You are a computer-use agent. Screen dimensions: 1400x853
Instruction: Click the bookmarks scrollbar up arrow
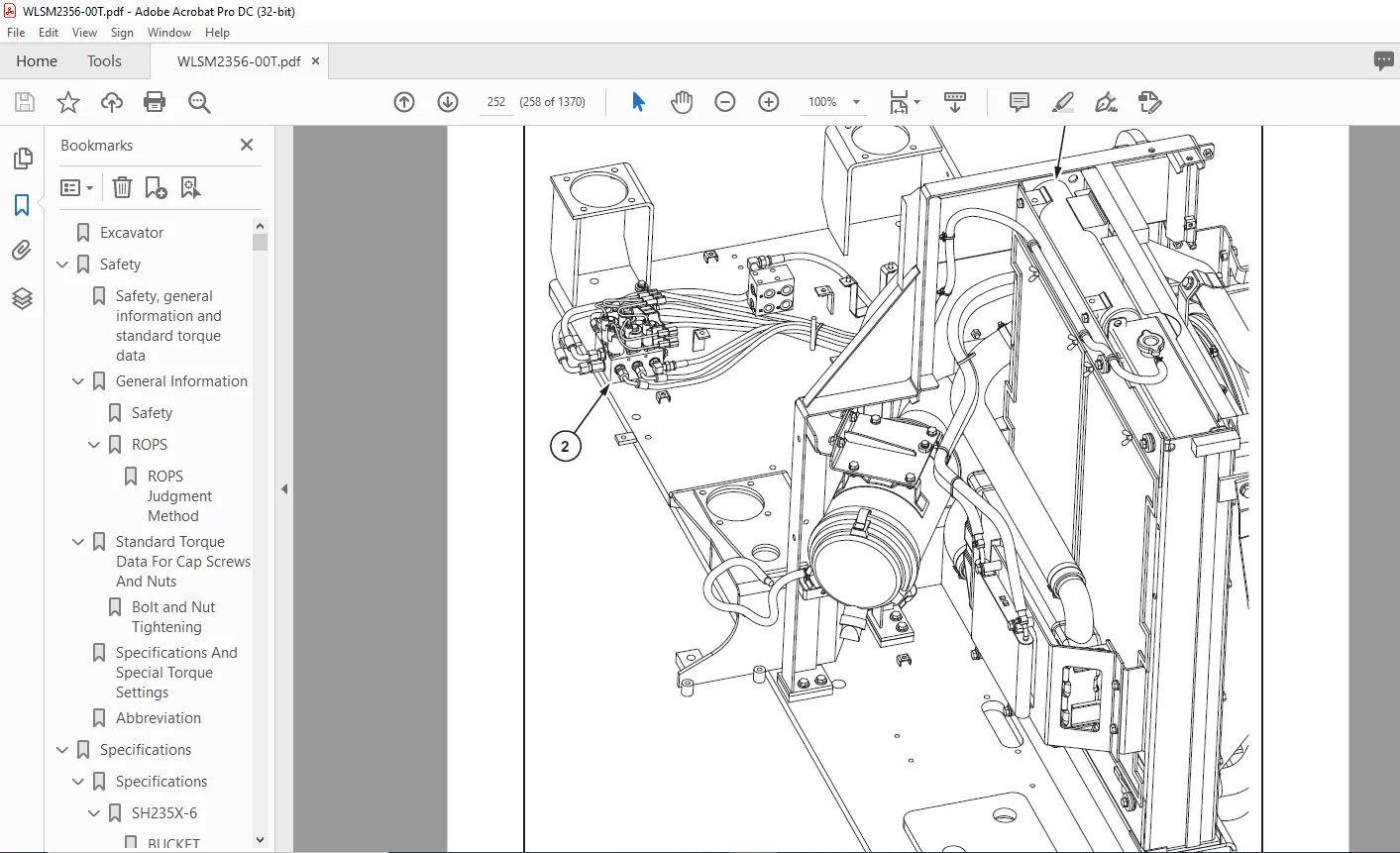[260, 226]
